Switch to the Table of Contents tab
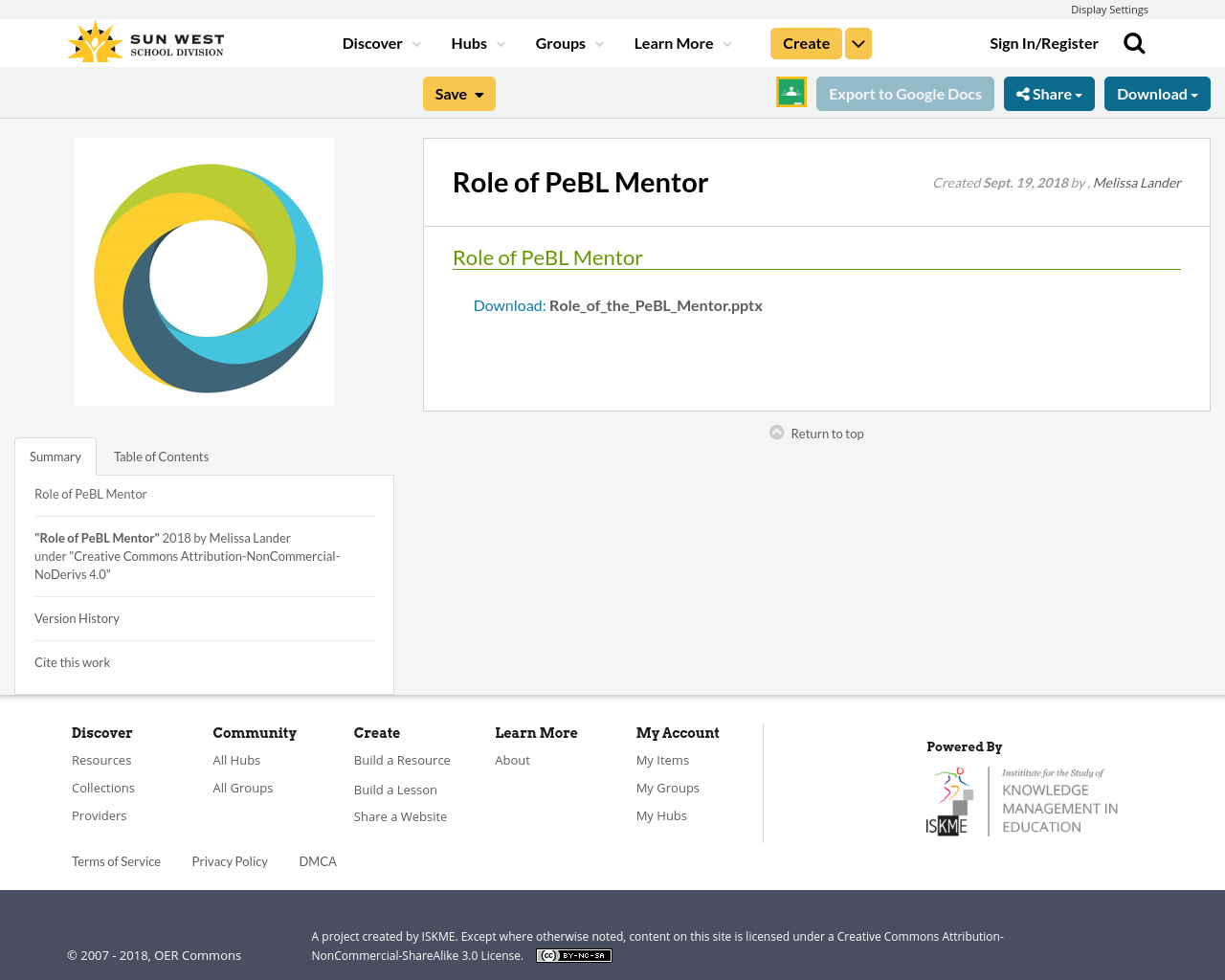The width and height of the screenshot is (1225, 980). [x=160, y=456]
